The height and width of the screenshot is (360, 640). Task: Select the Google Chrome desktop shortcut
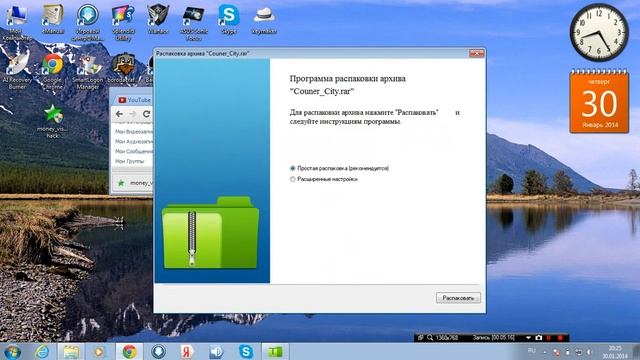click(53, 71)
